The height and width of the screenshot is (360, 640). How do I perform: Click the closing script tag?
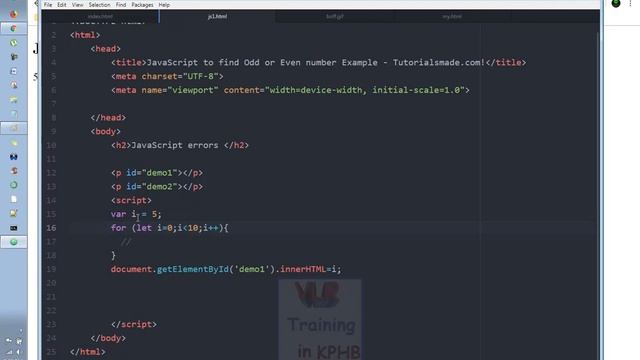pos(134,324)
